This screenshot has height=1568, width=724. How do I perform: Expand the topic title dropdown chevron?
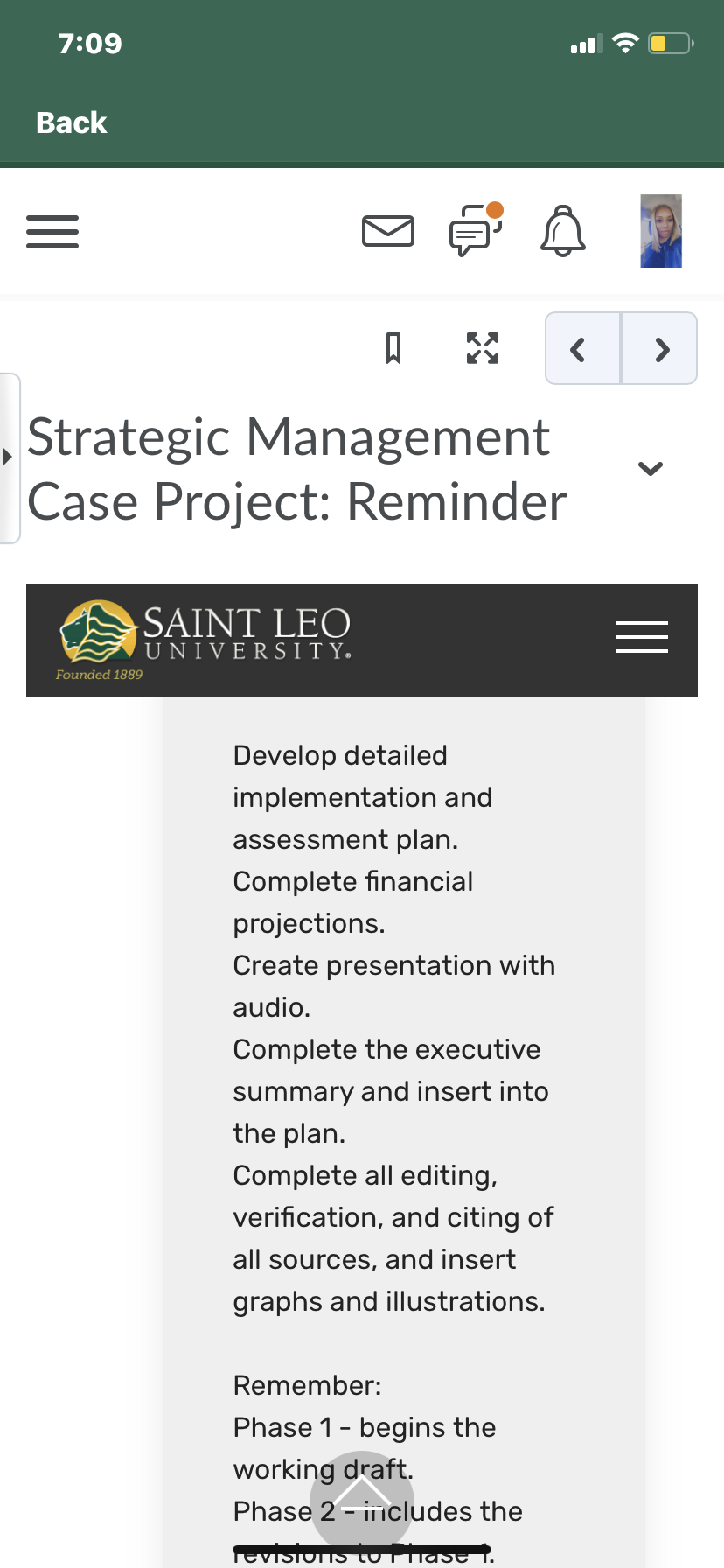[x=651, y=468]
